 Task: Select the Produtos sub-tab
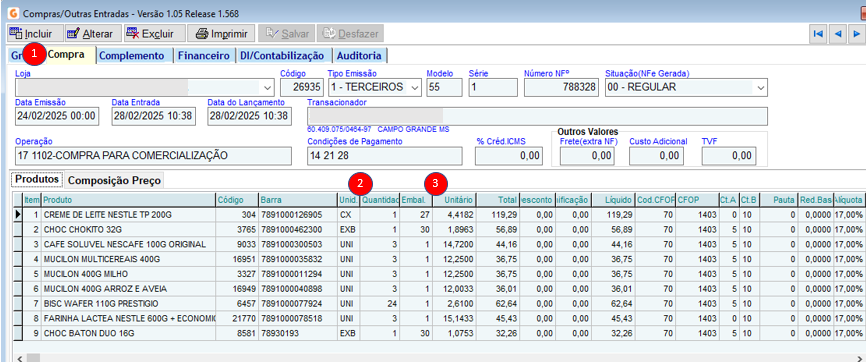37,180
